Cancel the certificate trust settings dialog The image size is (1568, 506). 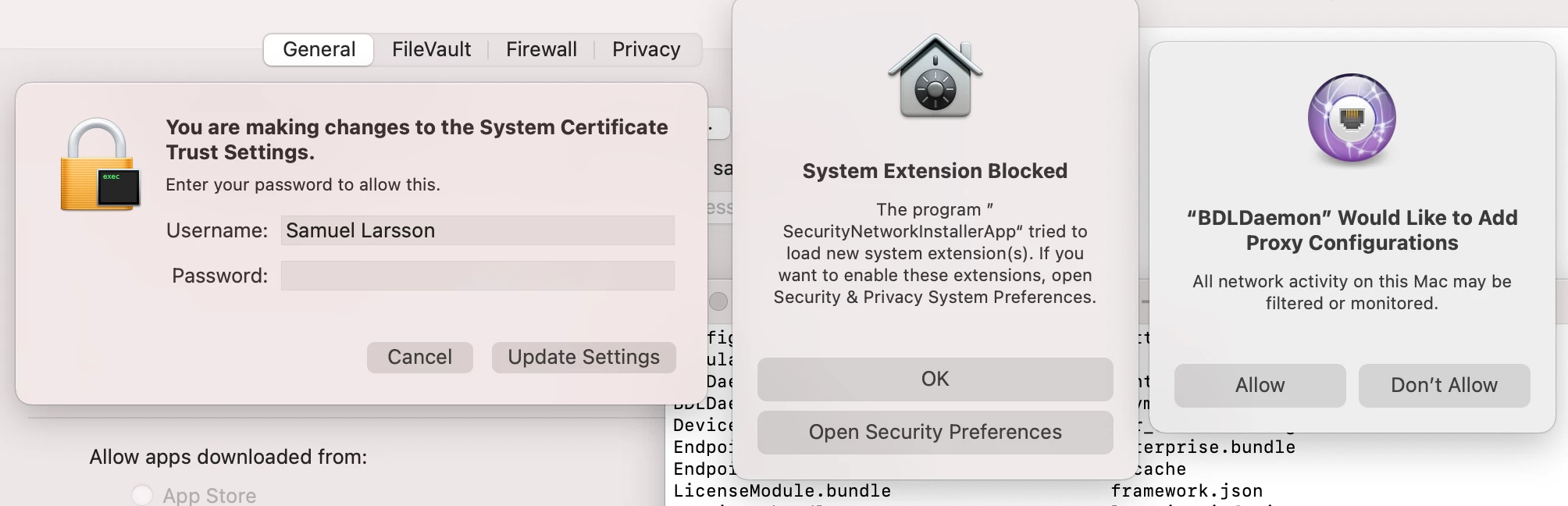420,357
